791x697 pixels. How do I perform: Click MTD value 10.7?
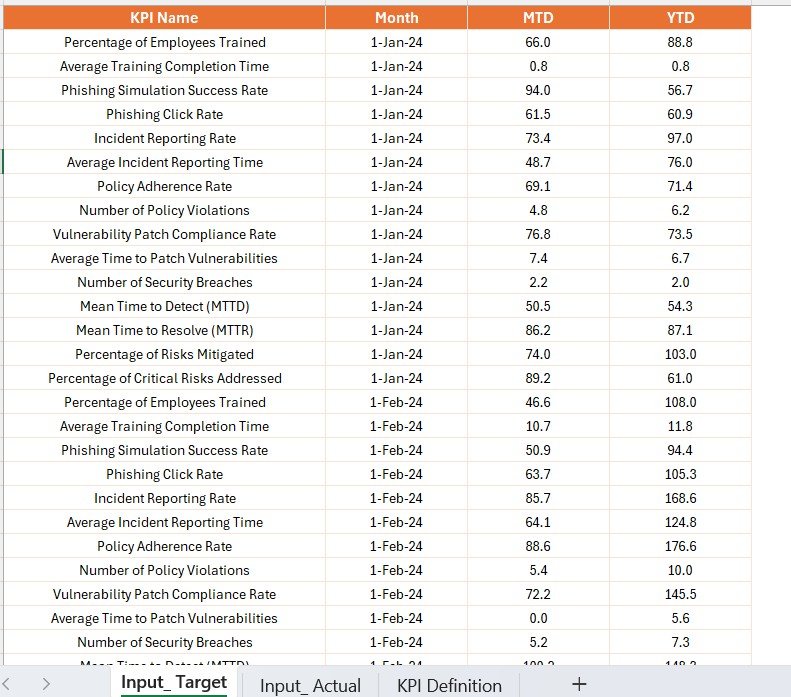pyautogui.click(x=538, y=426)
